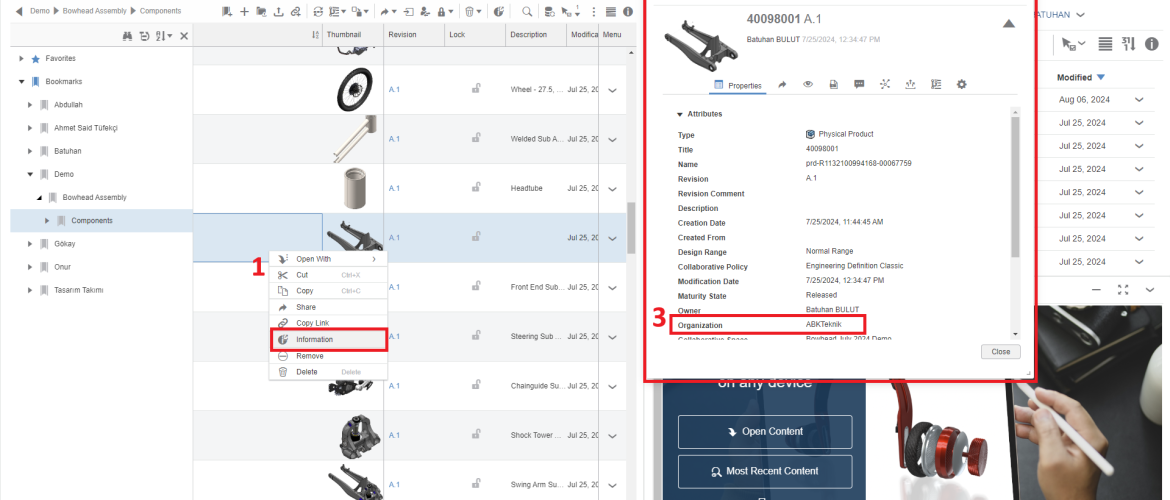Click the eye visibility icon in information panel
1170x500 pixels.
(807, 85)
